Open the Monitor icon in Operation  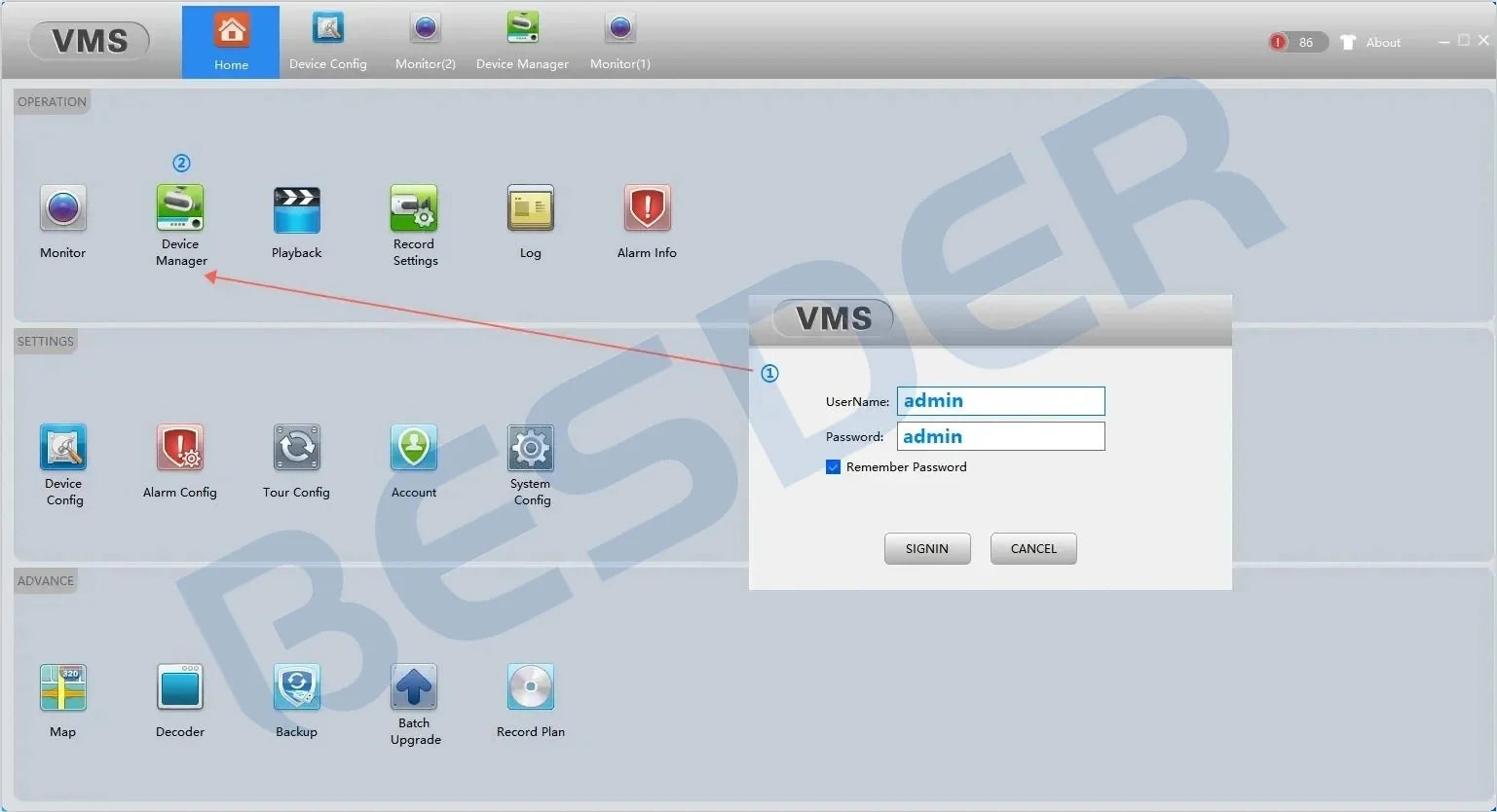63,207
